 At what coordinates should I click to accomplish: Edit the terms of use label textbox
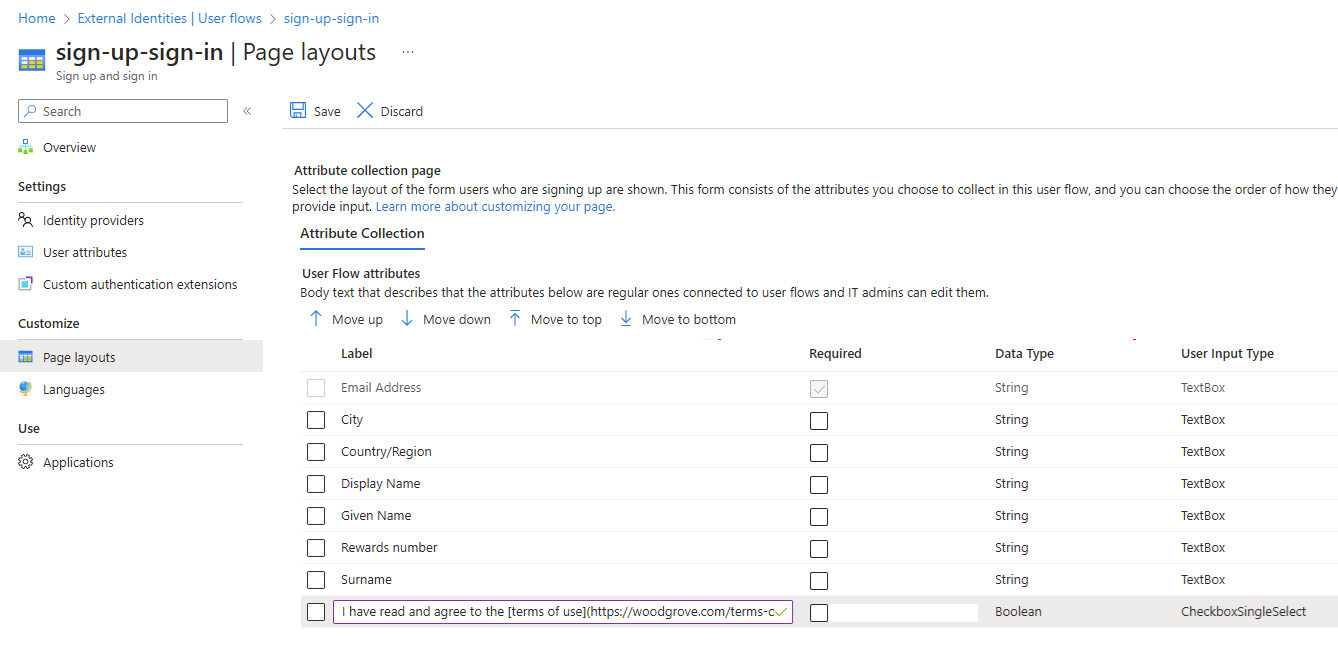click(x=557, y=612)
